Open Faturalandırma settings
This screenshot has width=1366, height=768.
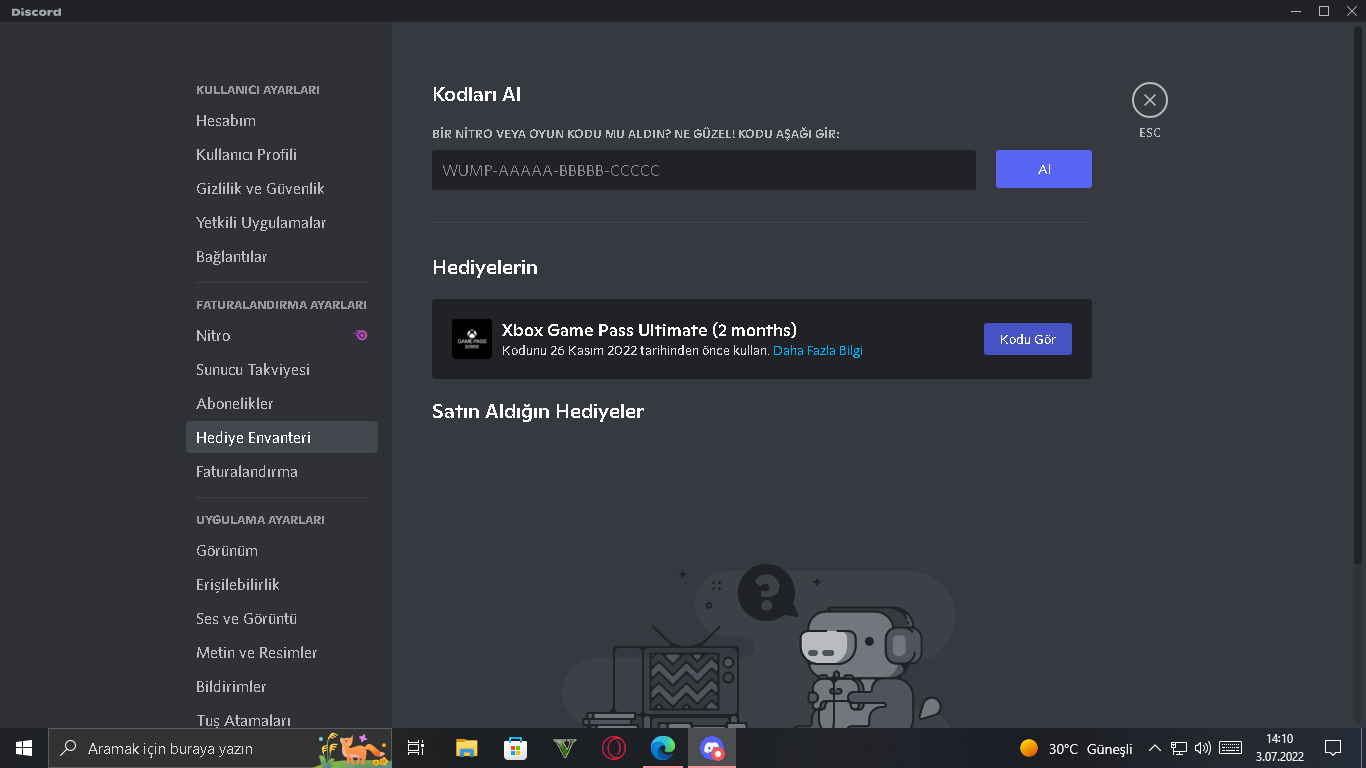click(282, 472)
